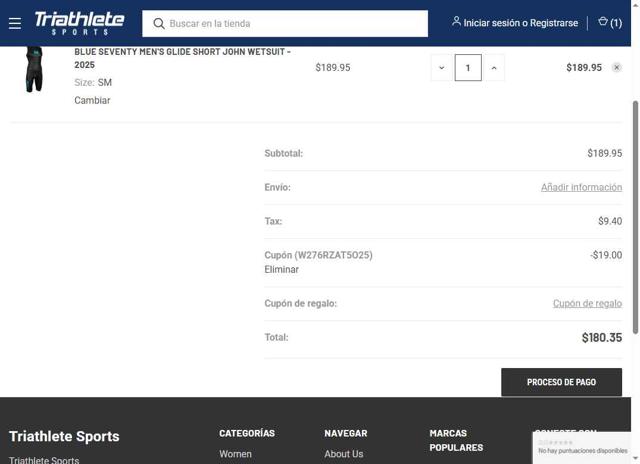Decrease wetsuit quantity with down arrow
This screenshot has width=640, height=464.
pyautogui.click(x=442, y=68)
